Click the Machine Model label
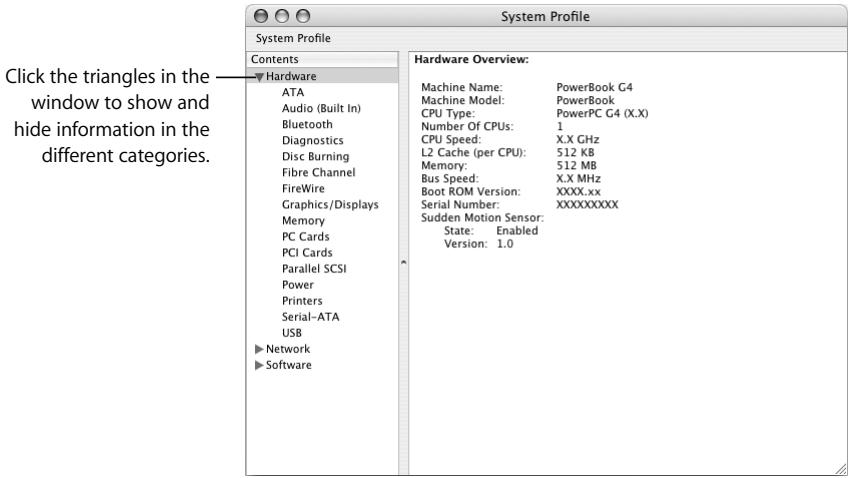 point(462,100)
